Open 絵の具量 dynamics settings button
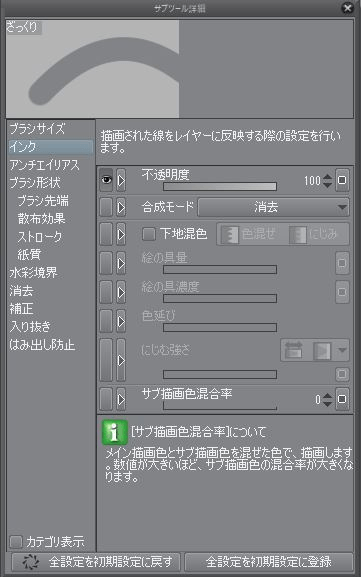Screen dimensions: 361x577 click(x=342, y=263)
